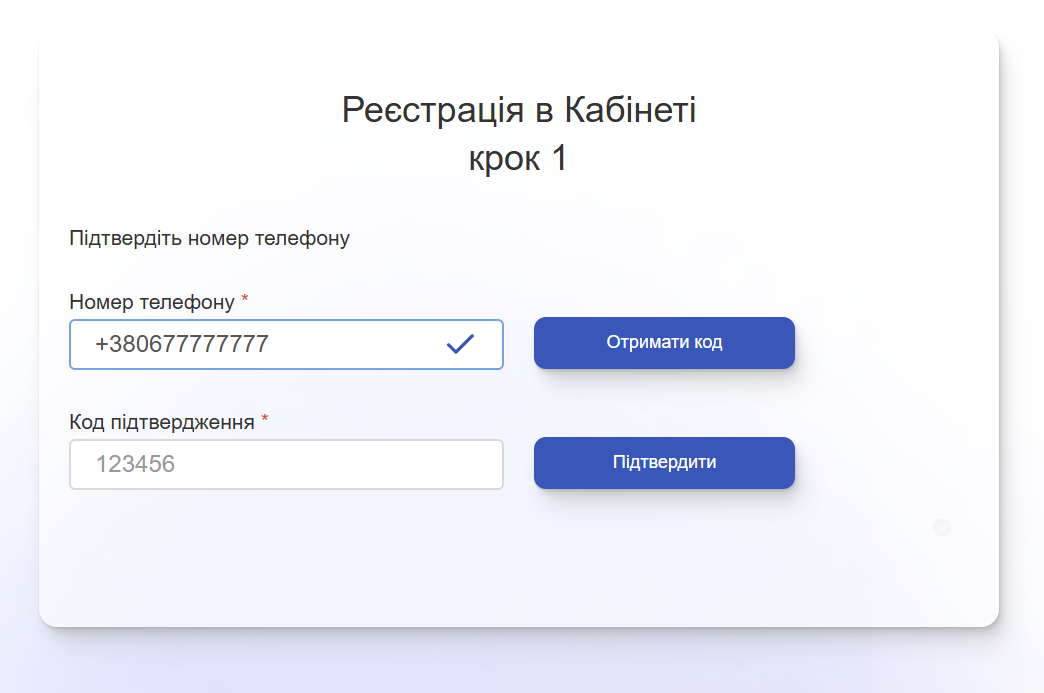The image size is (1044, 693).
Task: Click the checkmark validation icon in phone field
Action: 460,344
